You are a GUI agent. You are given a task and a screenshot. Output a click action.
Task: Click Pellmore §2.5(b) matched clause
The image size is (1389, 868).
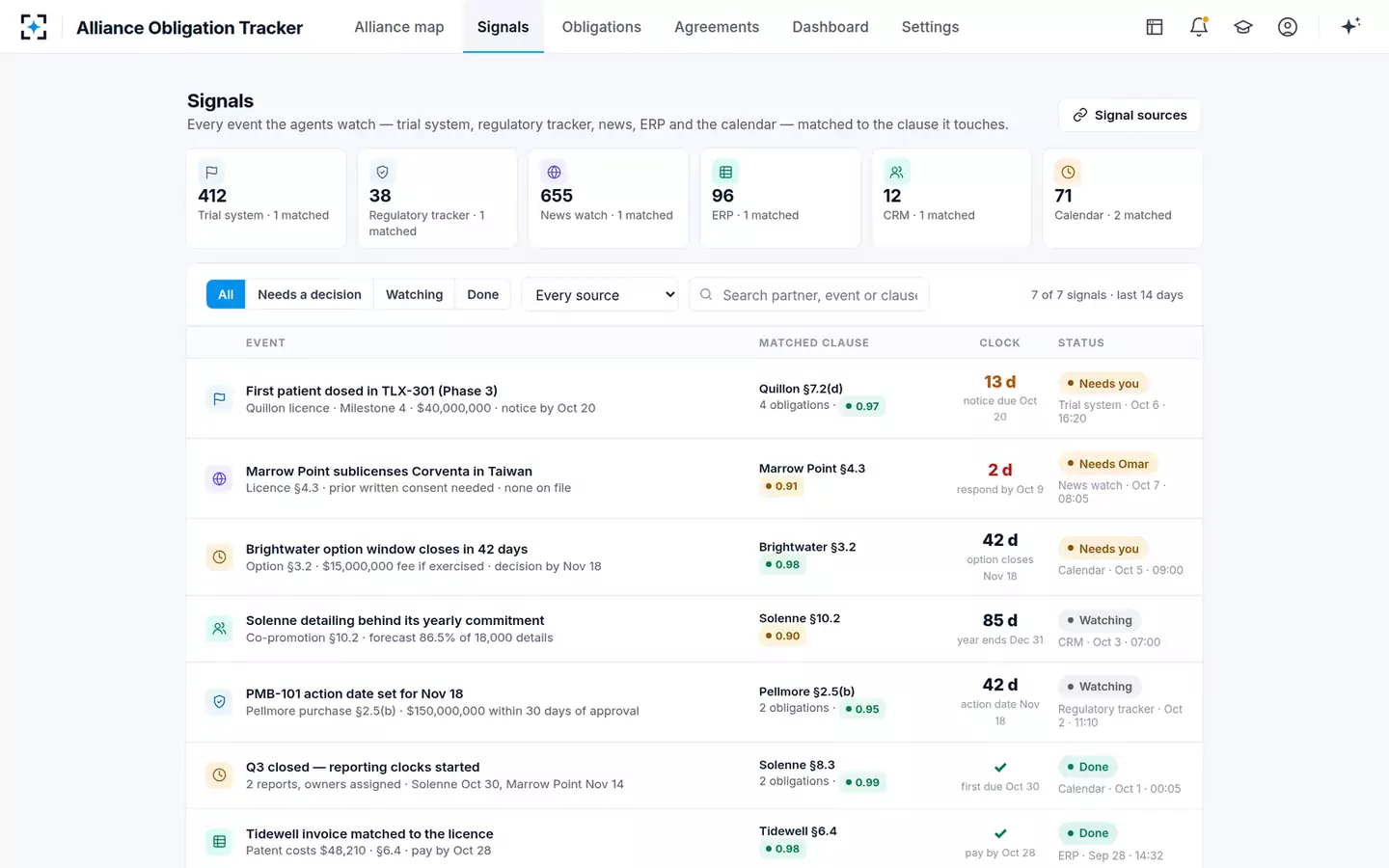[806, 692]
